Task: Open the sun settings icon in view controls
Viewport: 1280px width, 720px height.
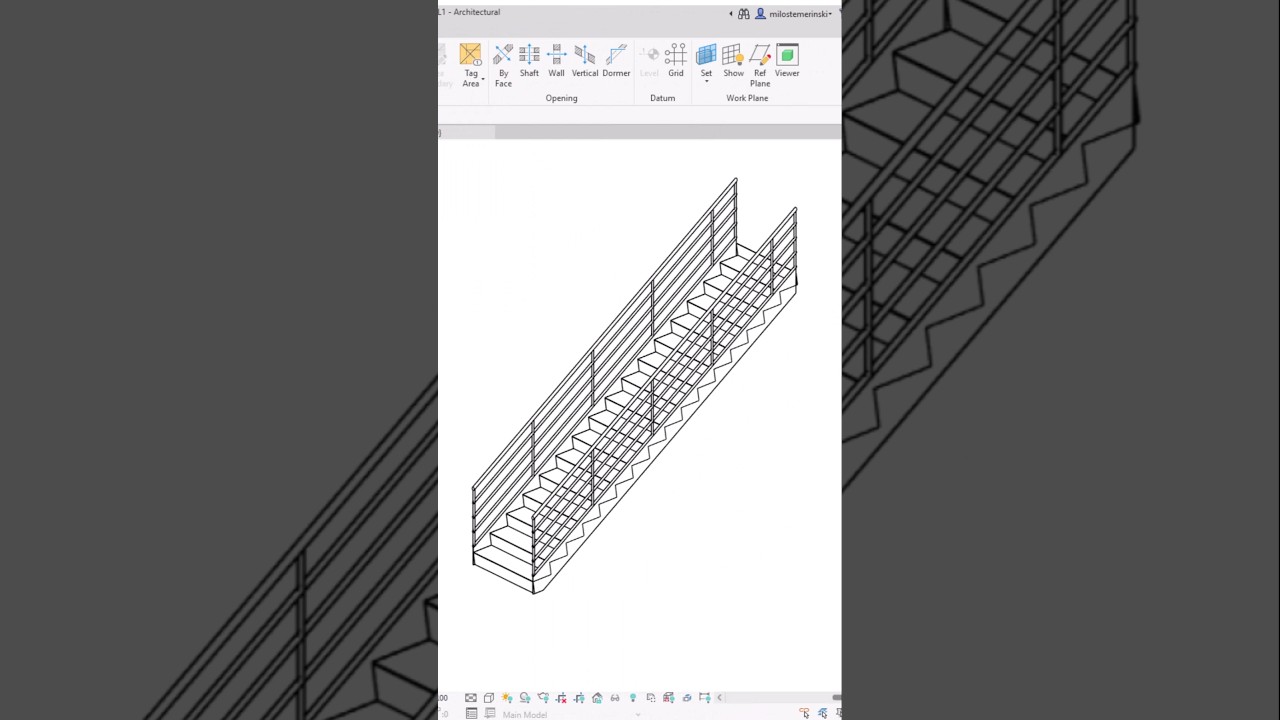Action: (x=507, y=698)
